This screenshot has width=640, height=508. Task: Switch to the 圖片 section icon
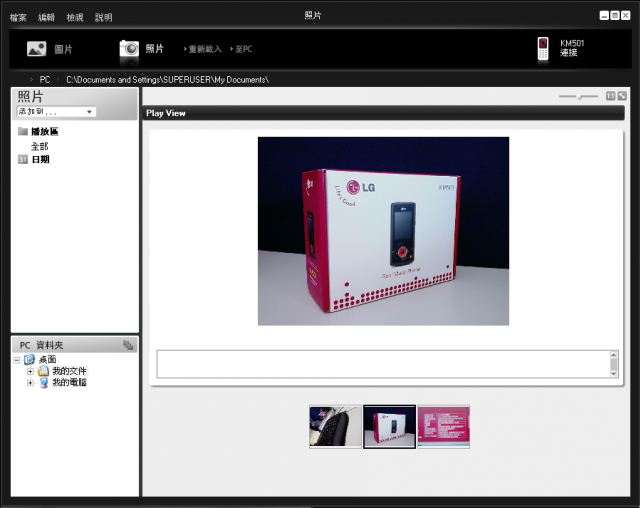coord(36,49)
